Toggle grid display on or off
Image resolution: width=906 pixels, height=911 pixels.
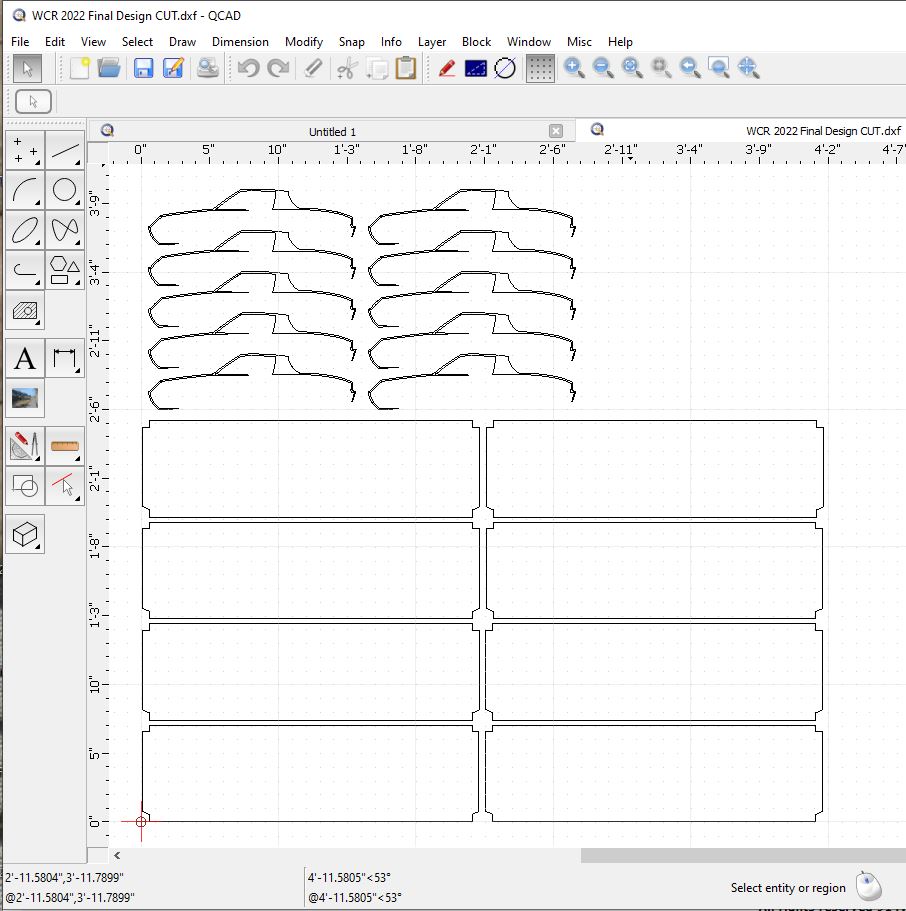pos(540,68)
